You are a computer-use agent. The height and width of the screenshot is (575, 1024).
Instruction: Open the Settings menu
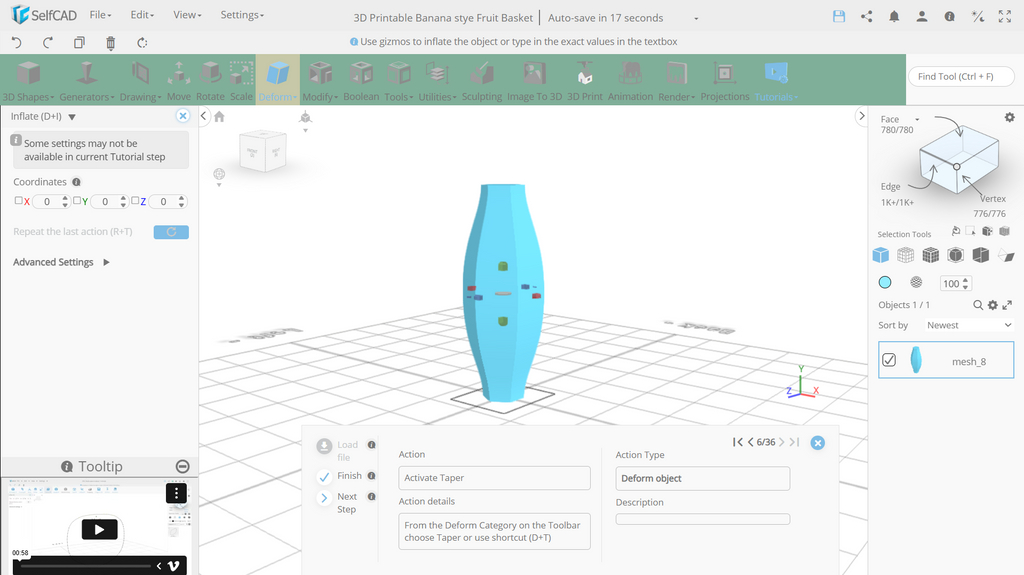click(242, 14)
